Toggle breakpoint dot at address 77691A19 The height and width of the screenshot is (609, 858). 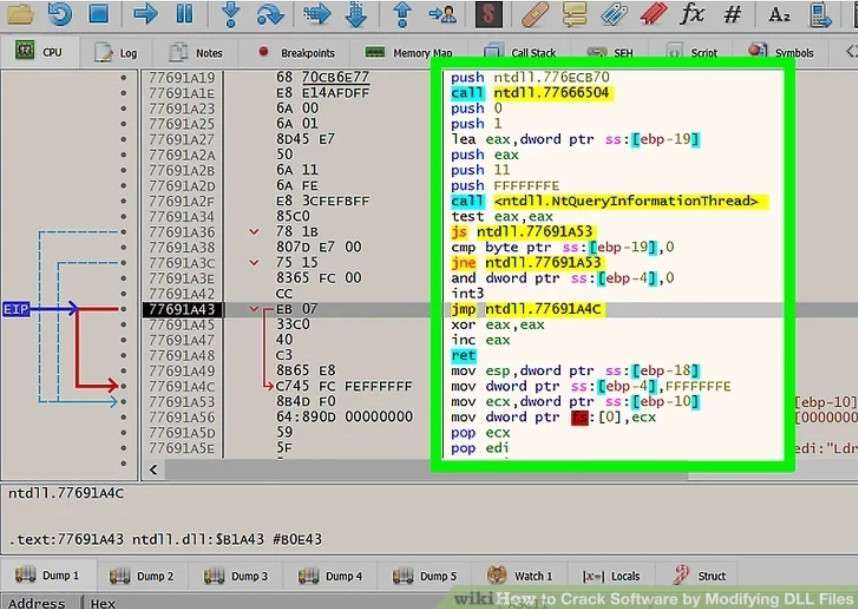point(124,77)
